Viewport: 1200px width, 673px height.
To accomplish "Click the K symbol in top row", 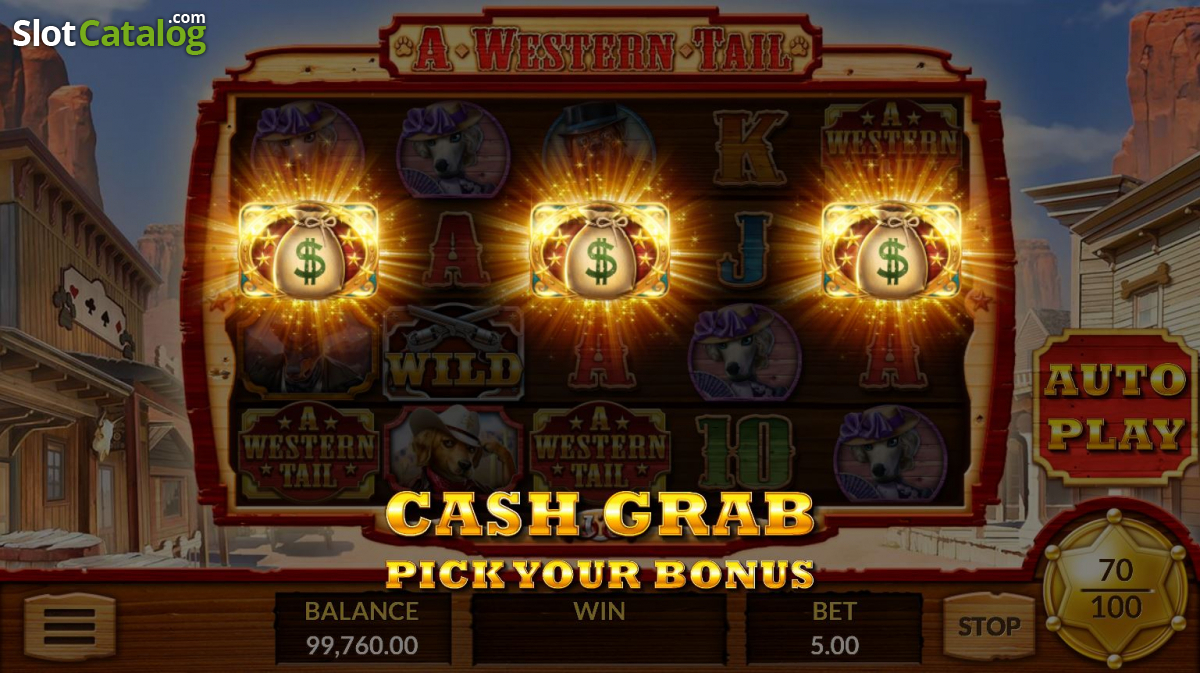I will [x=745, y=147].
